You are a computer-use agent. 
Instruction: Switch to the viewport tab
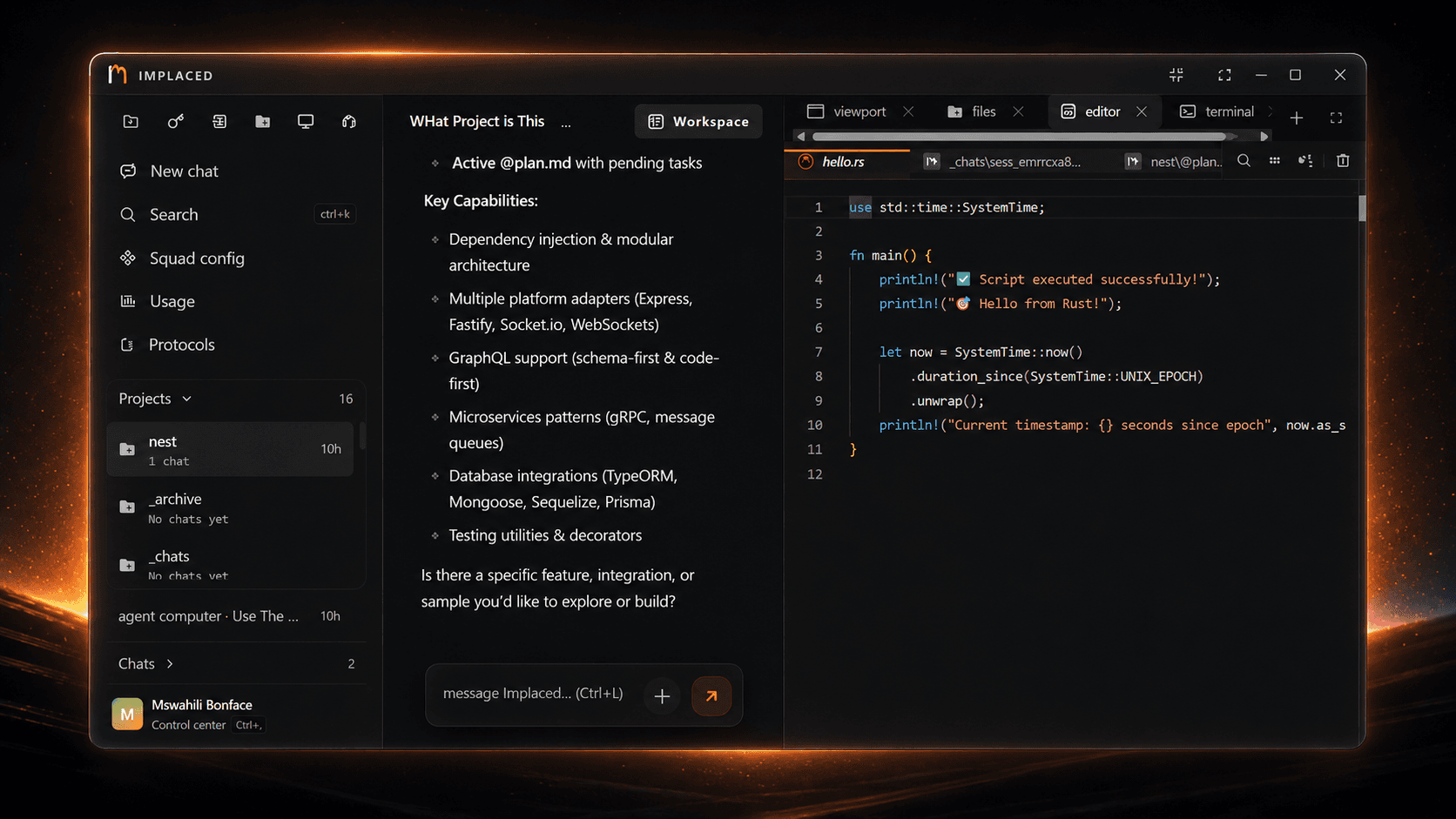coord(847,111)
